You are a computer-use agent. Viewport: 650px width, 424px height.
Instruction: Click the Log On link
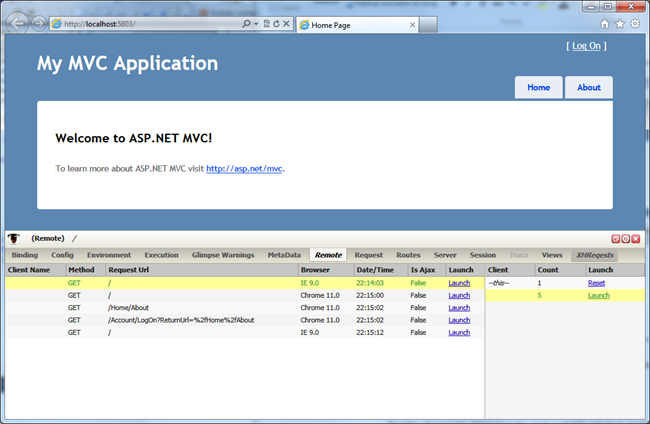[x=585, y=46]
